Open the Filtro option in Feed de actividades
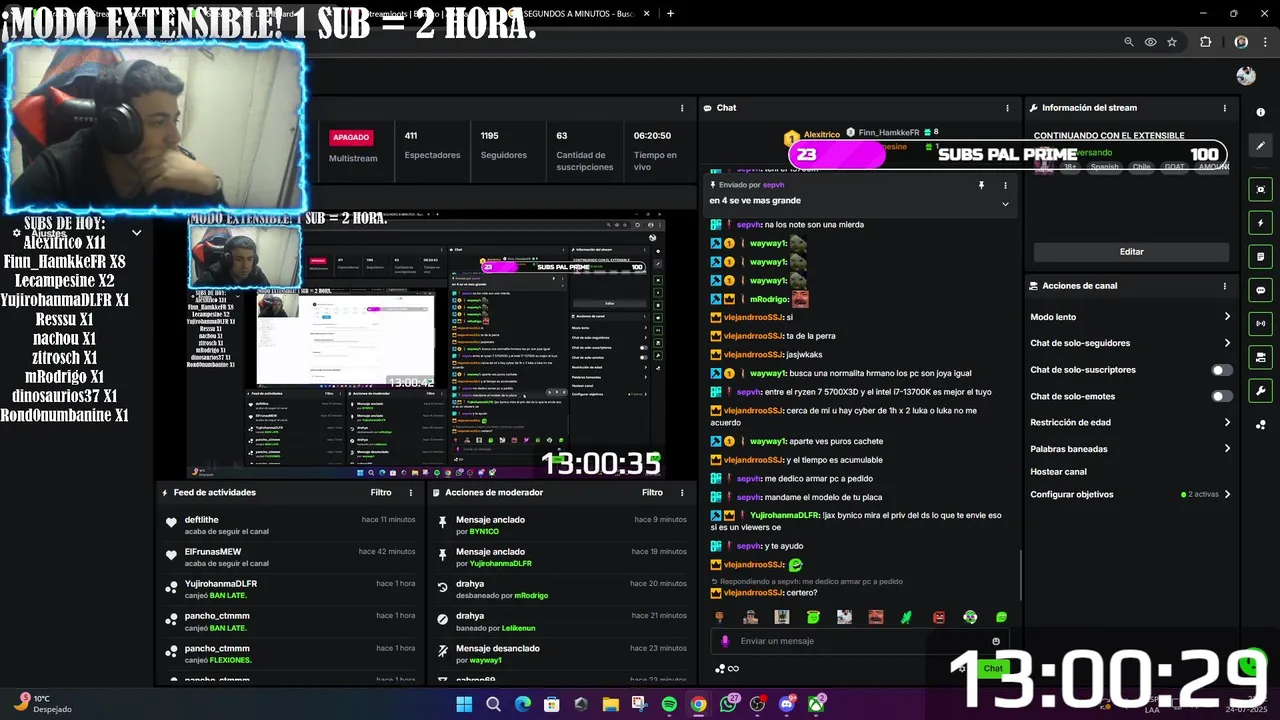 pyautogui.click(x=381, y=493)
